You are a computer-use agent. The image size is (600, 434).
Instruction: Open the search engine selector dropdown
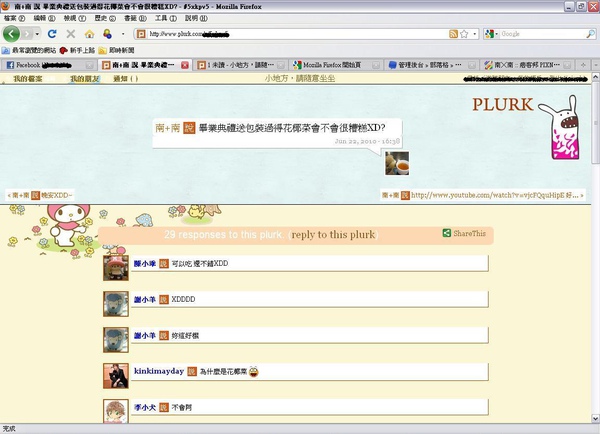click(x=491, y=34)
